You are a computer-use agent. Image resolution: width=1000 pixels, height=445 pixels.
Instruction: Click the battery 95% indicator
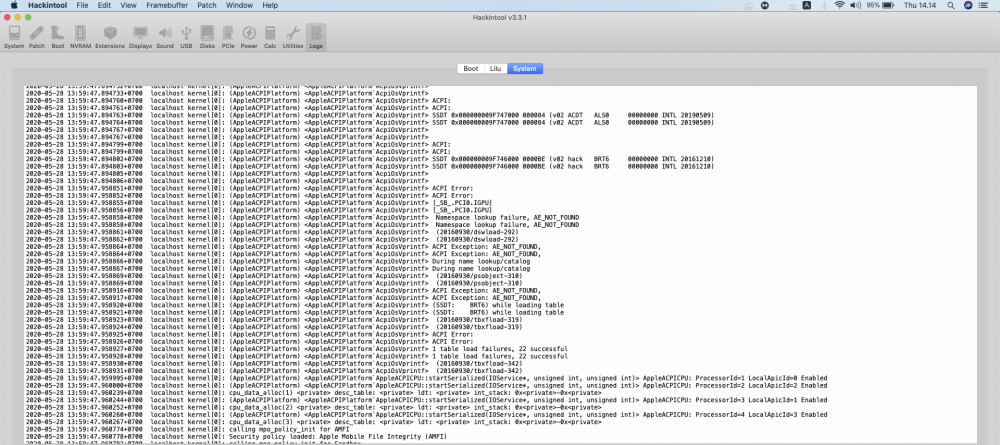click(880, 5)
